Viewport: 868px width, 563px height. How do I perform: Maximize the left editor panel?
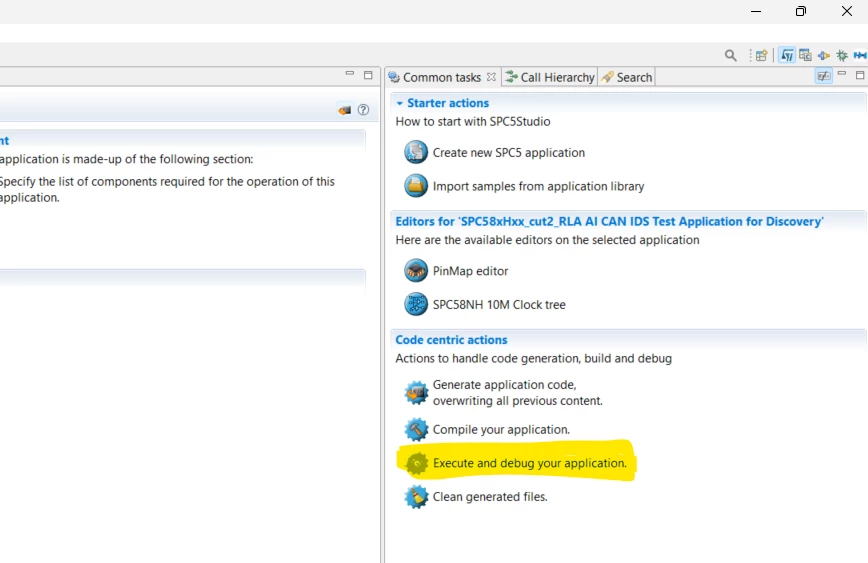point(368,75)
